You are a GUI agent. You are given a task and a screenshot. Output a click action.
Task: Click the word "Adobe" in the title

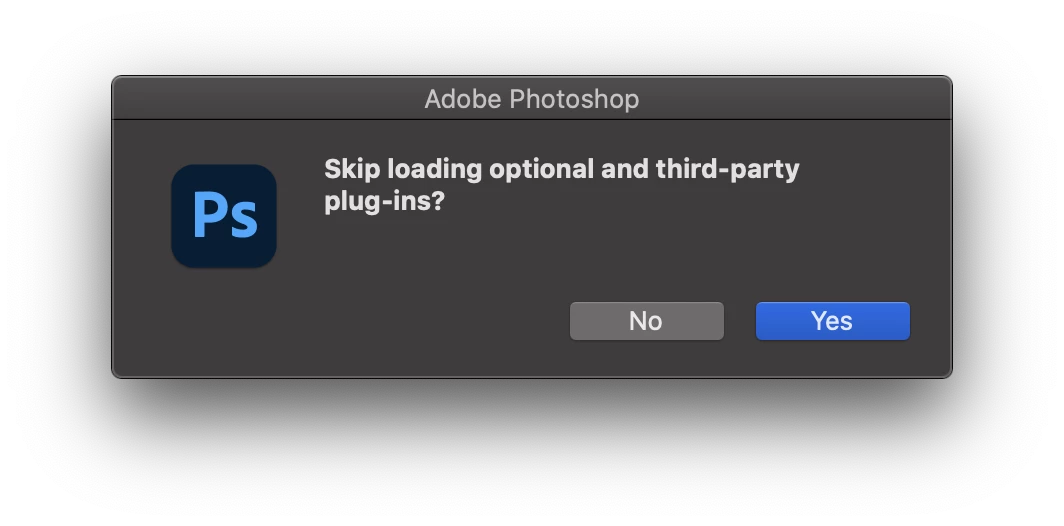(x=463, y=99)
